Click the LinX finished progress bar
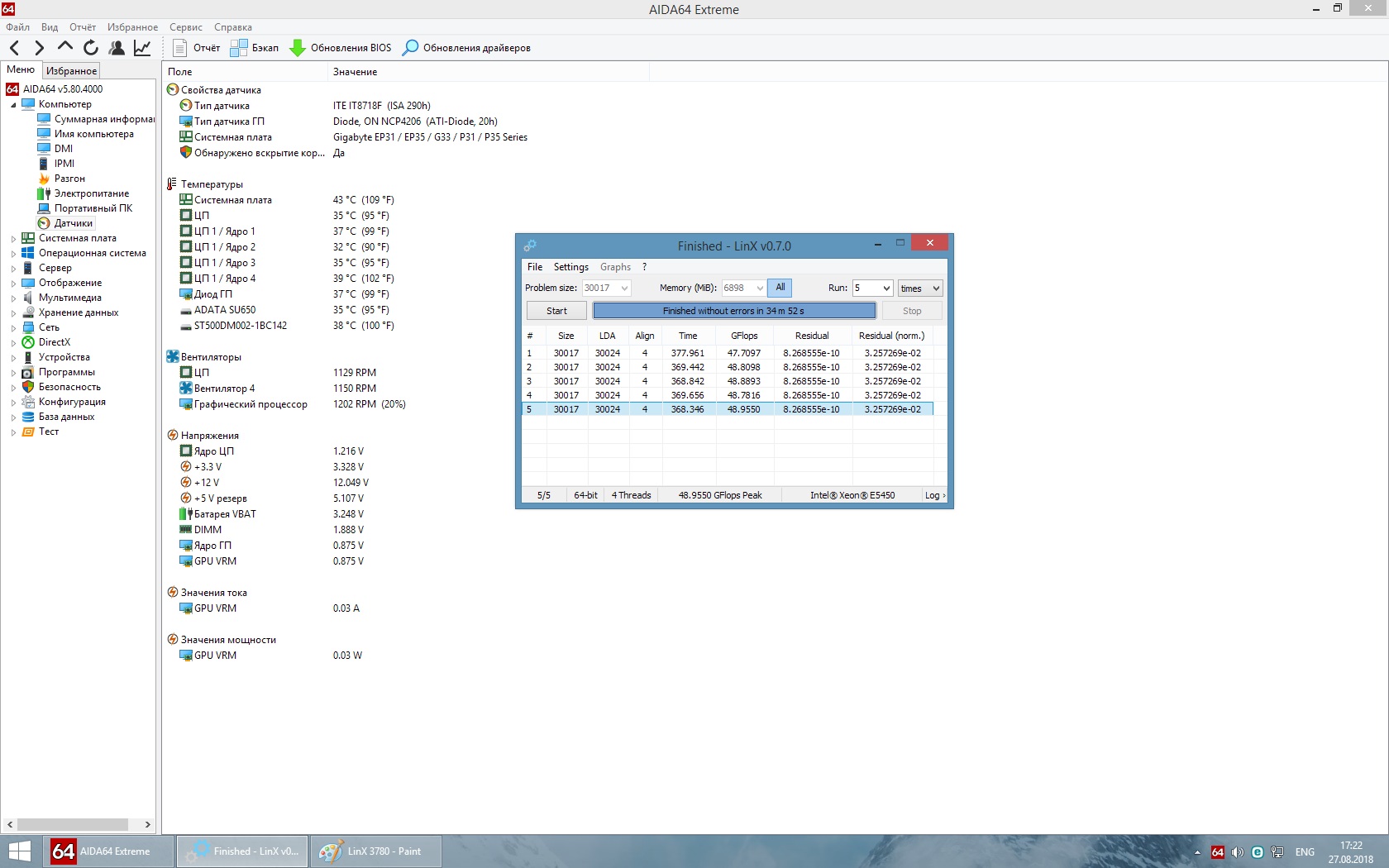 click(x=734, y=311)
